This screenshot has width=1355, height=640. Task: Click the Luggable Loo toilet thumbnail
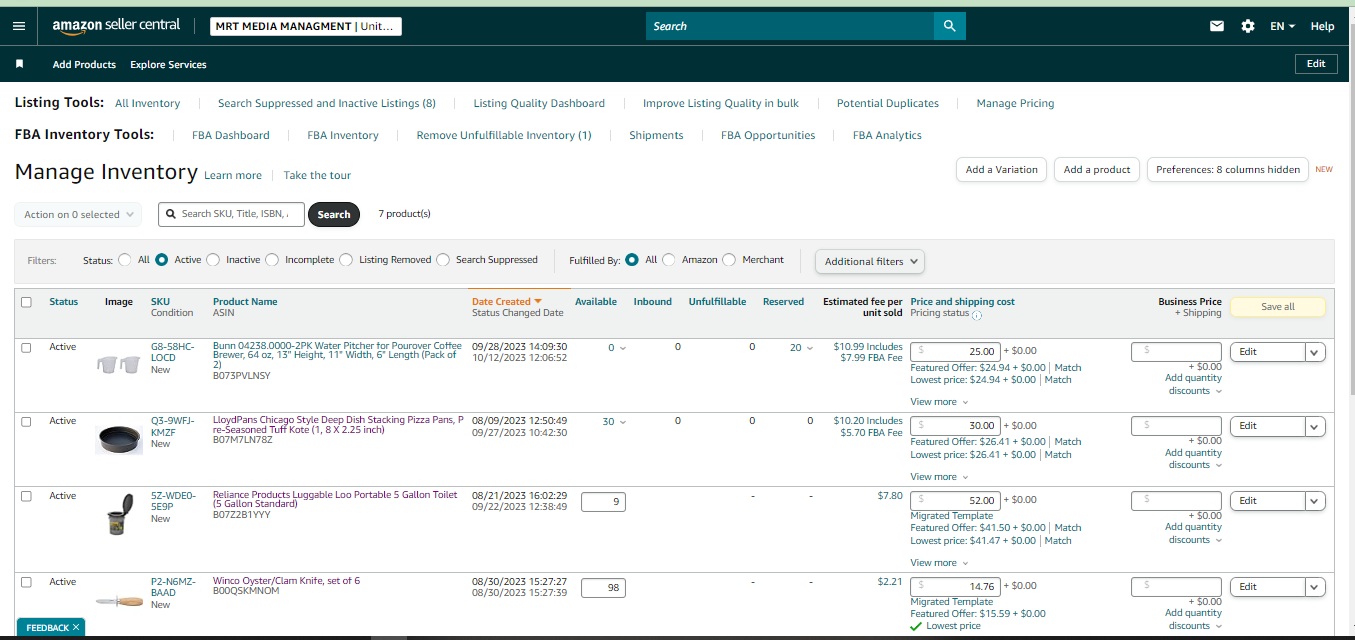119,514
